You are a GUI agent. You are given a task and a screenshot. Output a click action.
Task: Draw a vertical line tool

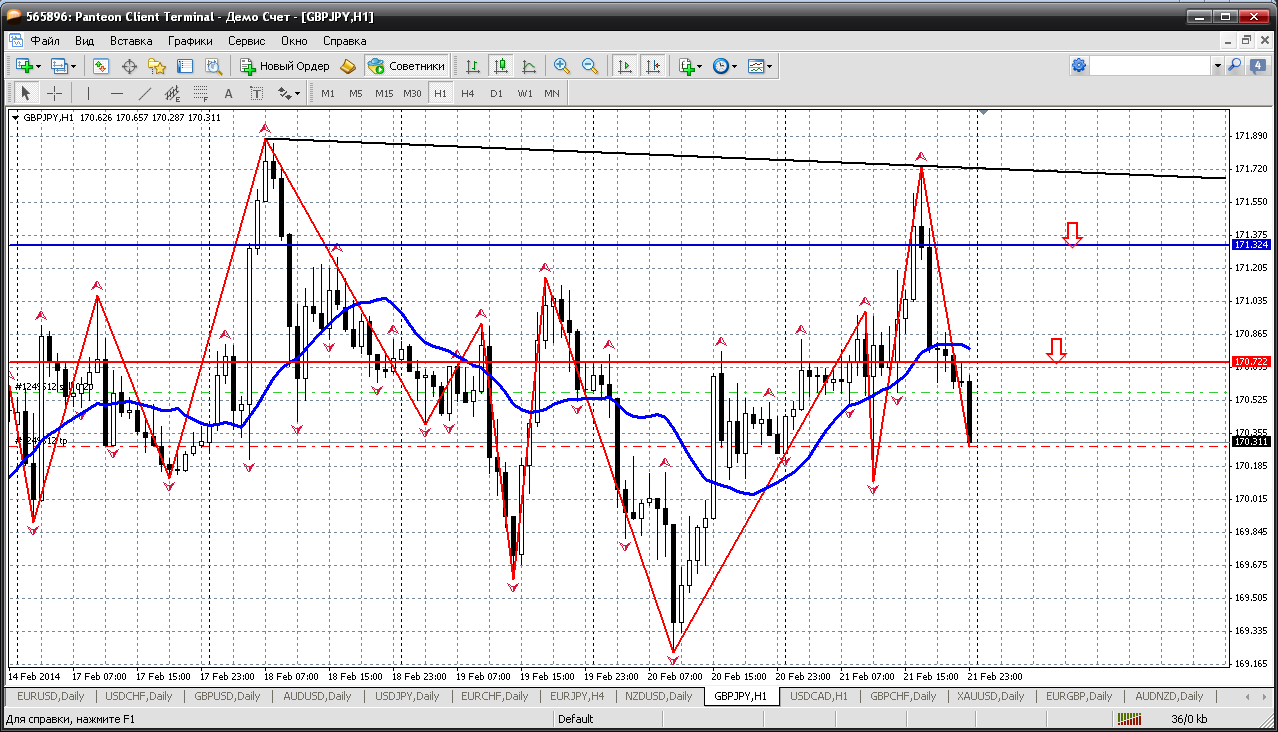click(88, 93)
